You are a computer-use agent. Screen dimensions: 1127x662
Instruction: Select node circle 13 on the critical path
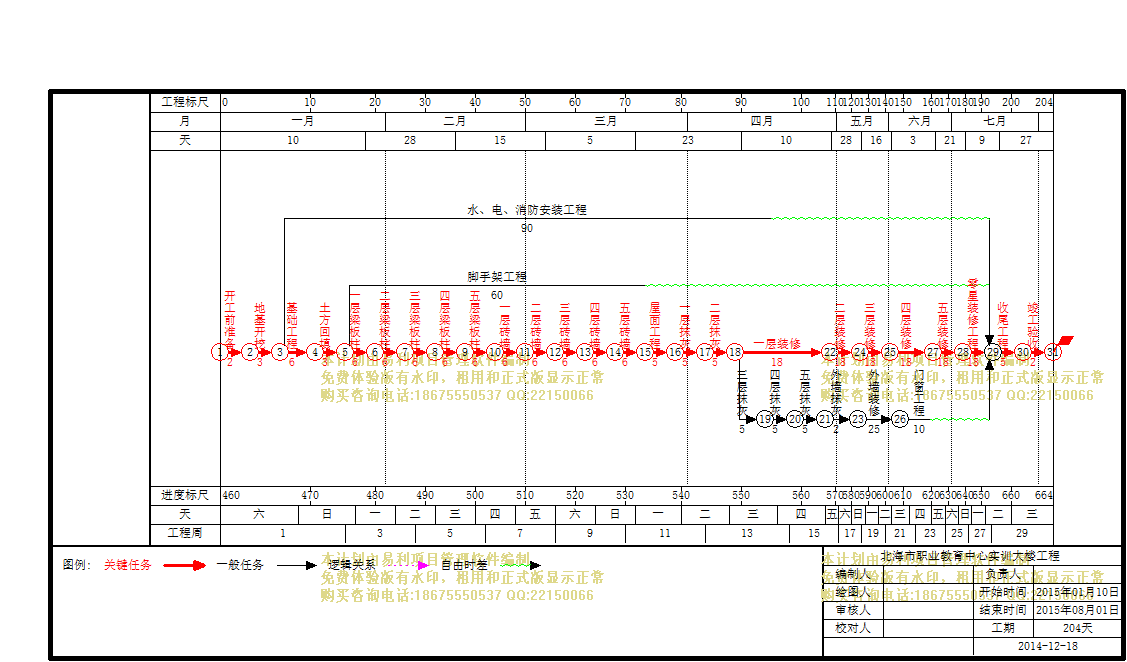(x=585, y=352)
